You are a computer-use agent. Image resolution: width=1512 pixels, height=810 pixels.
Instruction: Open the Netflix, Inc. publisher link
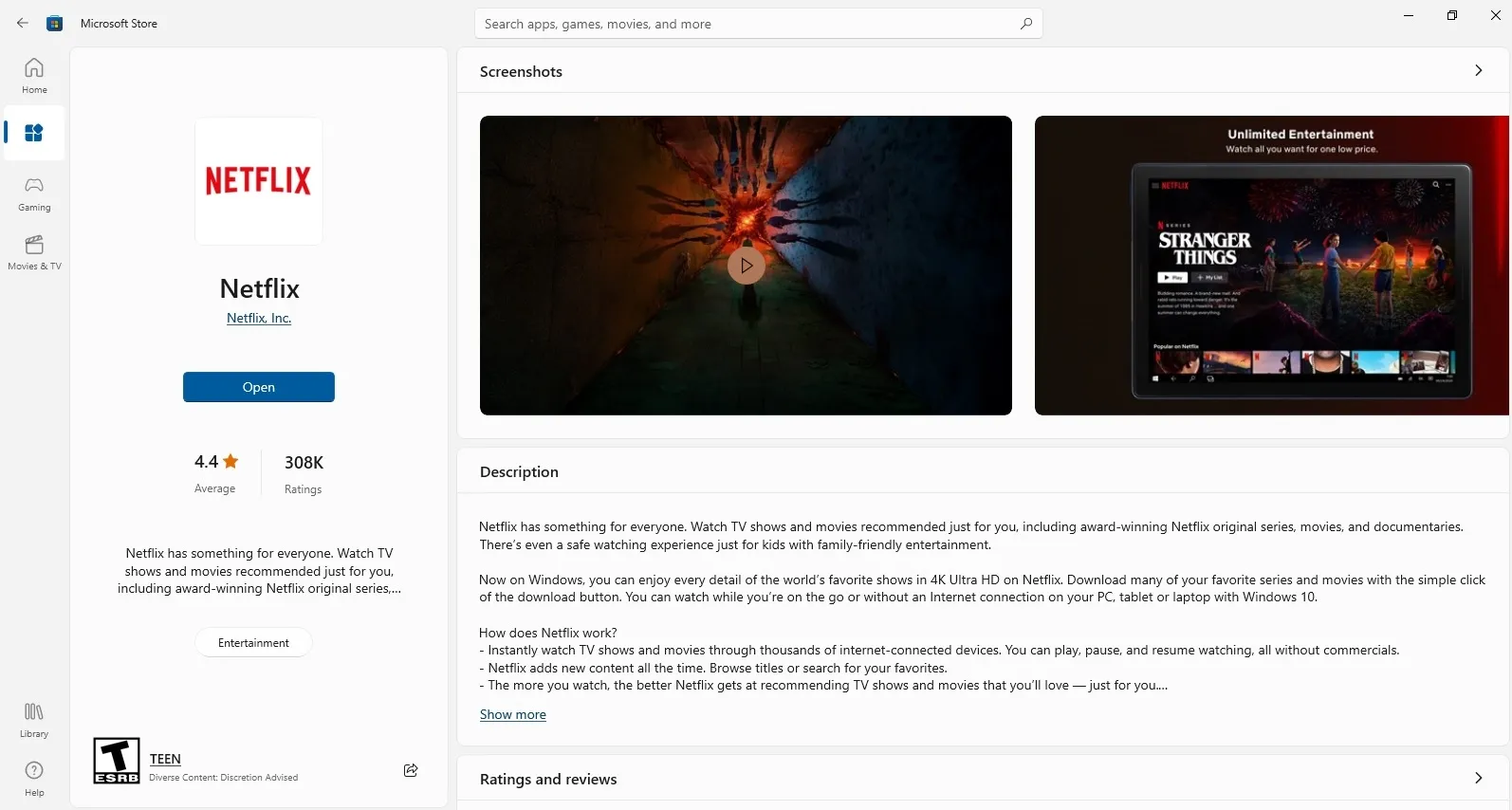(259, 318)
